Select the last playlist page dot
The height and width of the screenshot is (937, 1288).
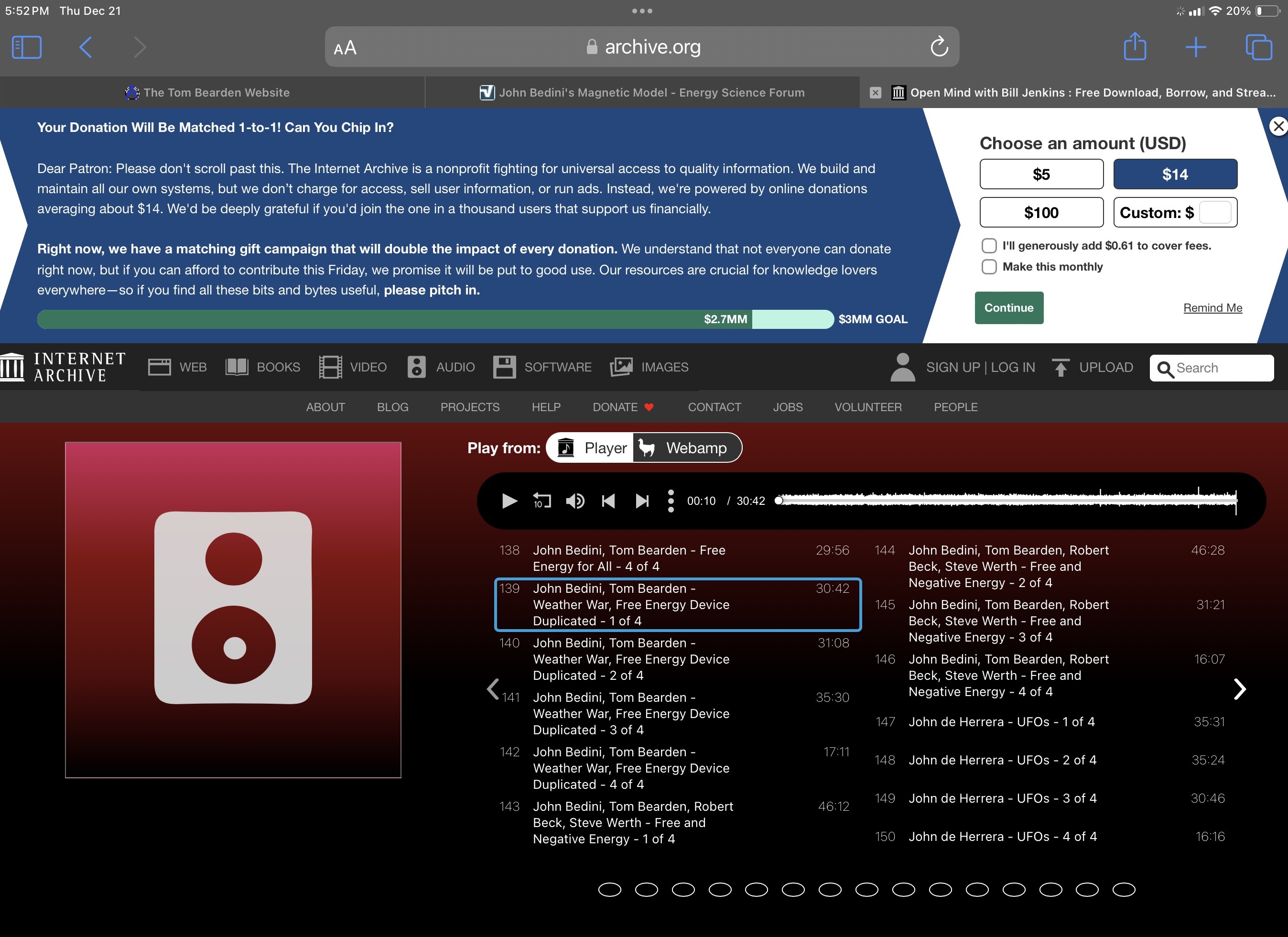pyautogui.click(x=1123, y=889)
